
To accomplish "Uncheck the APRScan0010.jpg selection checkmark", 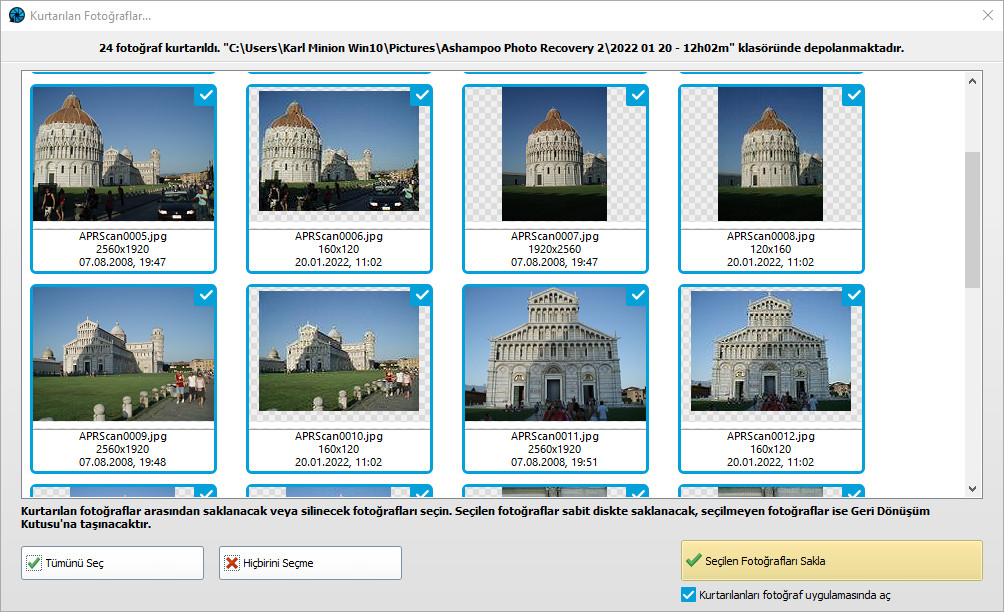I will [421, 295].
